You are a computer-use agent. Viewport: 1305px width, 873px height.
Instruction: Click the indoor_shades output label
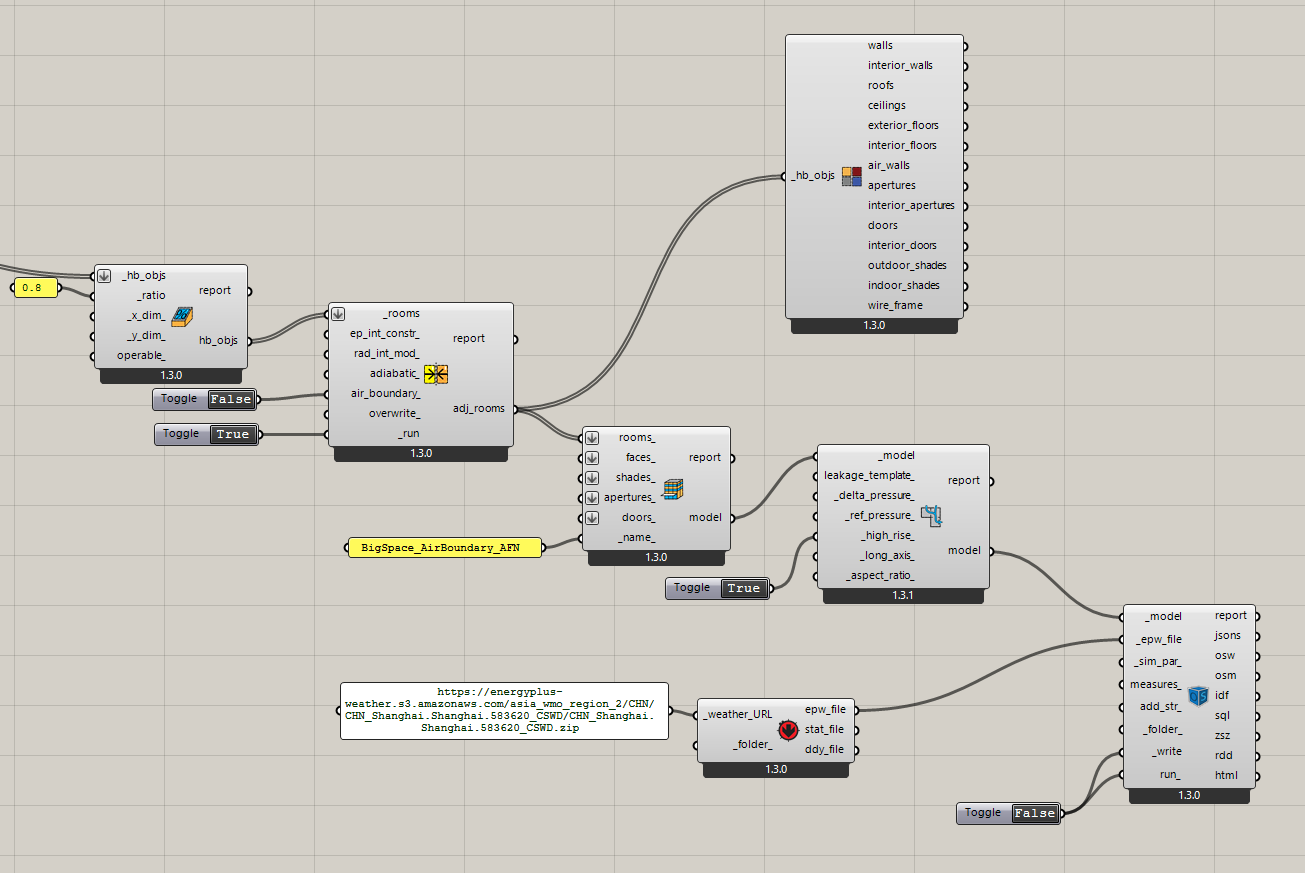[x=904, y=285]
